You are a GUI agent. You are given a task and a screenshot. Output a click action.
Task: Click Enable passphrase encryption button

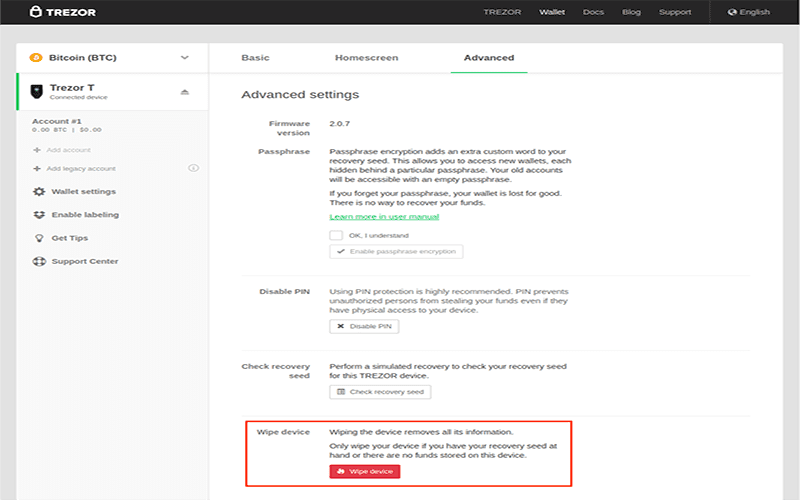(x=396, y=252)
